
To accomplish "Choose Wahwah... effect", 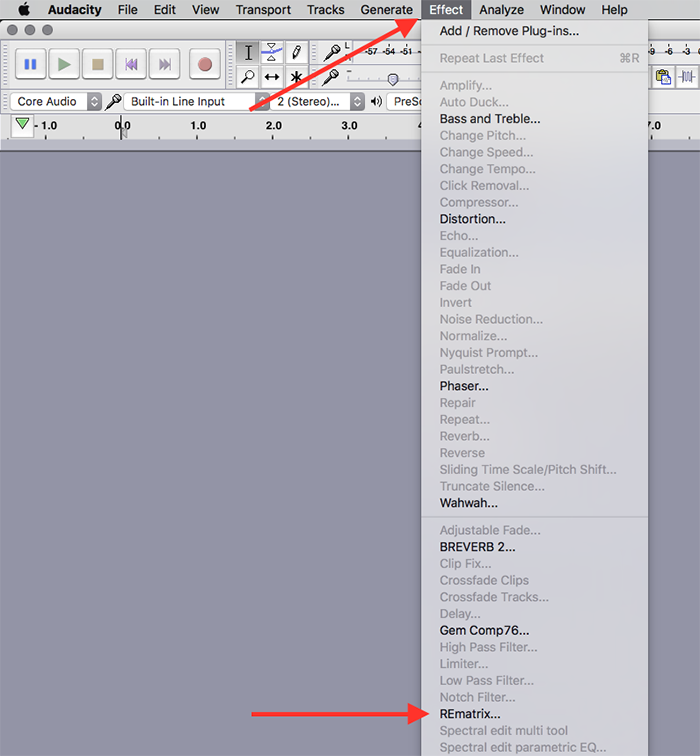I will coord(534,503).
